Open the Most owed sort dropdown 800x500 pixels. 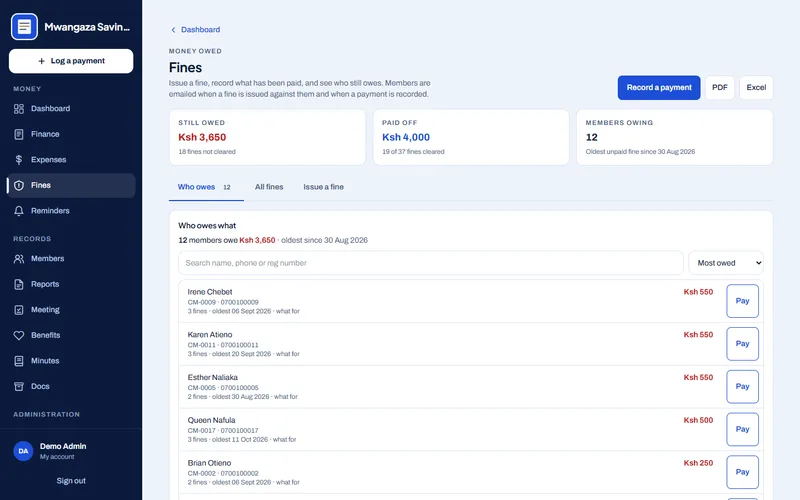[726, 263]
